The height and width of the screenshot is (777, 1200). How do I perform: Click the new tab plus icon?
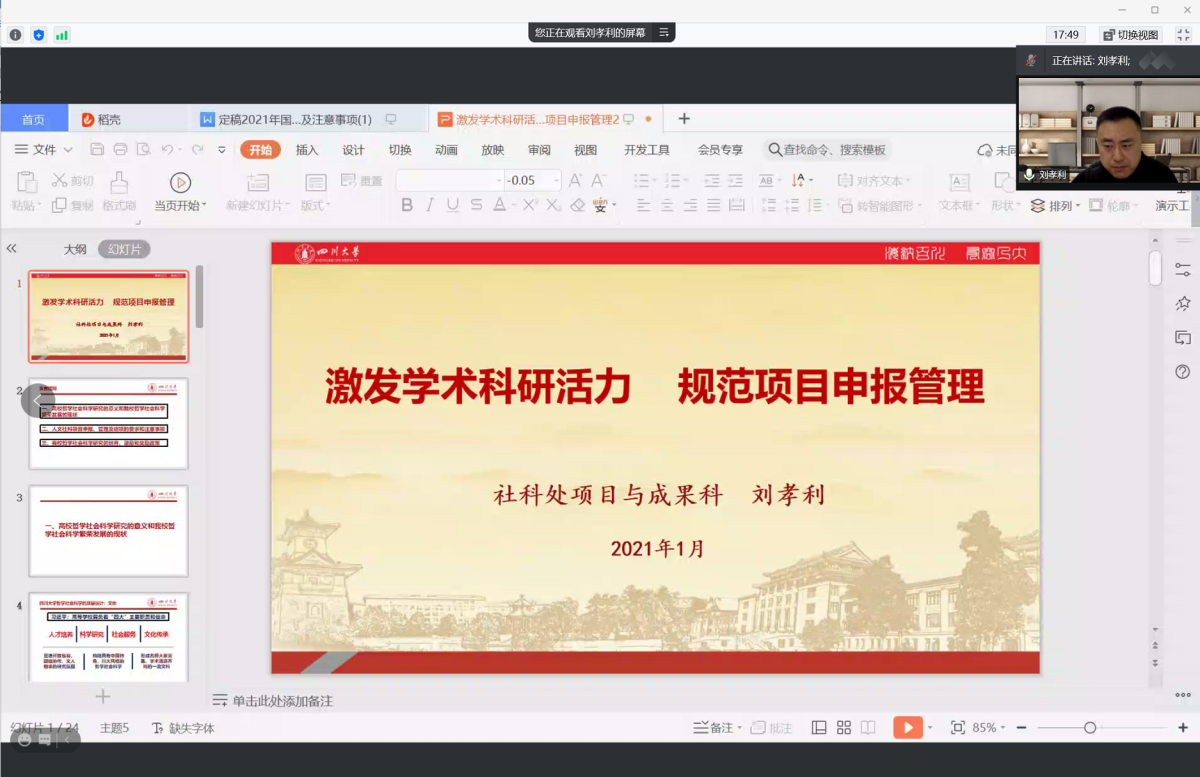coord(684,119)
